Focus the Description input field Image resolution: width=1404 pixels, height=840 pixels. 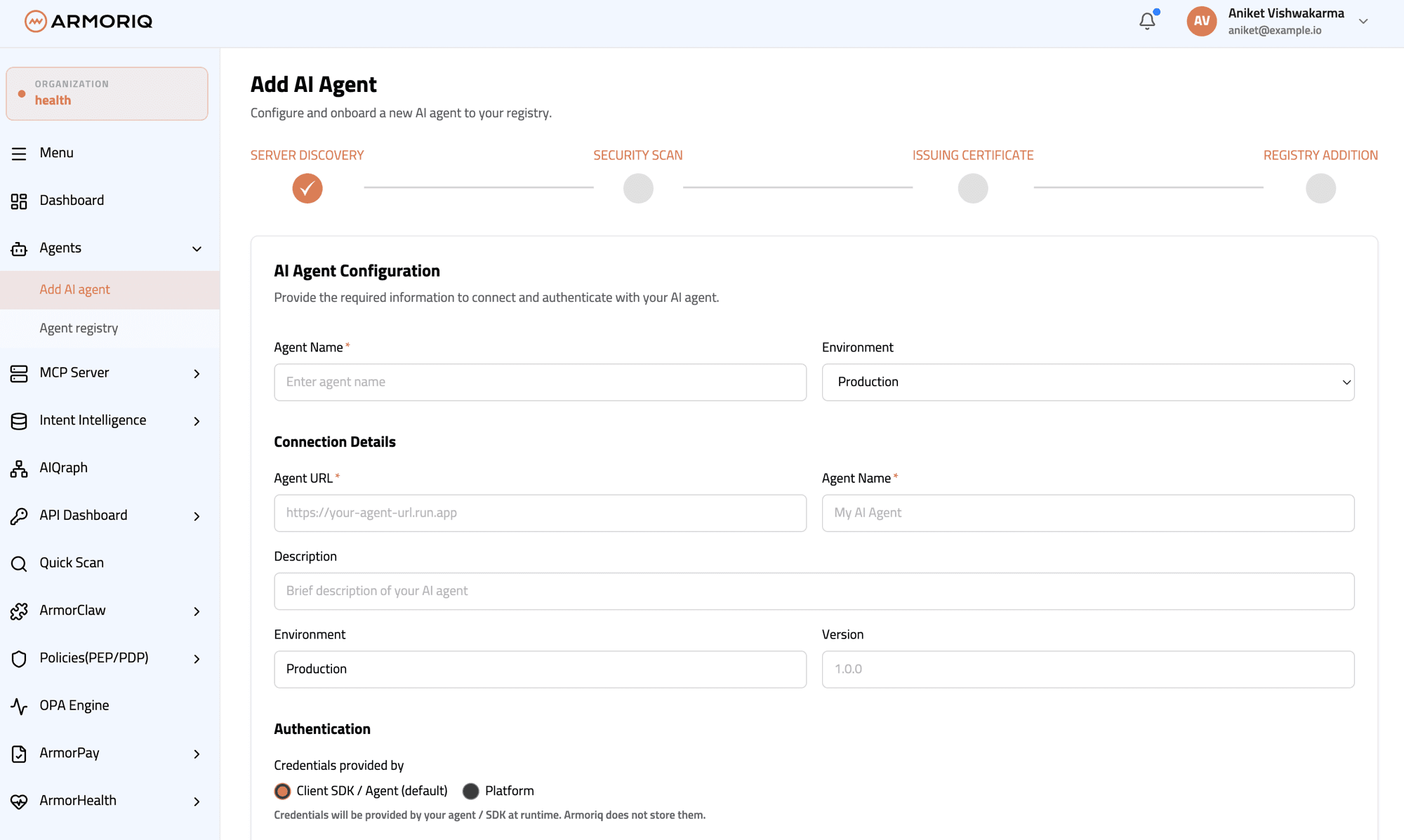[814, 591]
